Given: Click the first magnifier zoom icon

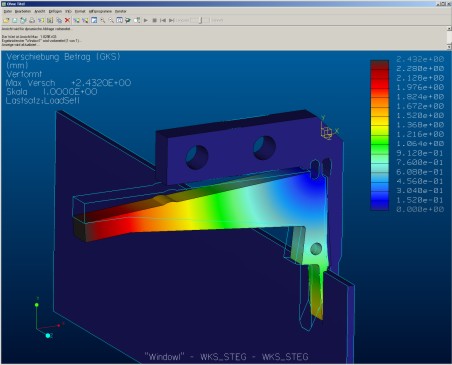Looking at the screenshot, I should point(103,20).
